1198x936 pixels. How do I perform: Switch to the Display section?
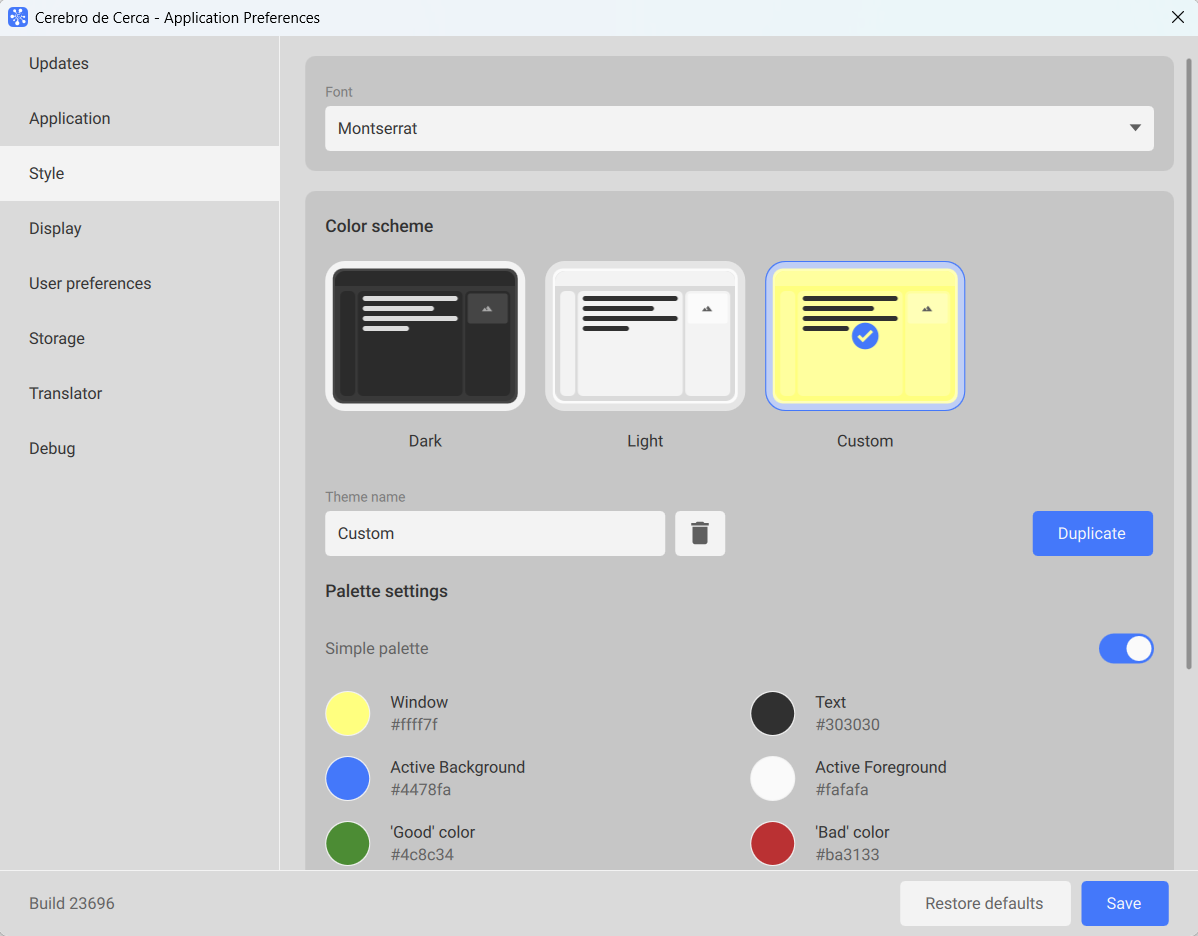pos(55,229)
